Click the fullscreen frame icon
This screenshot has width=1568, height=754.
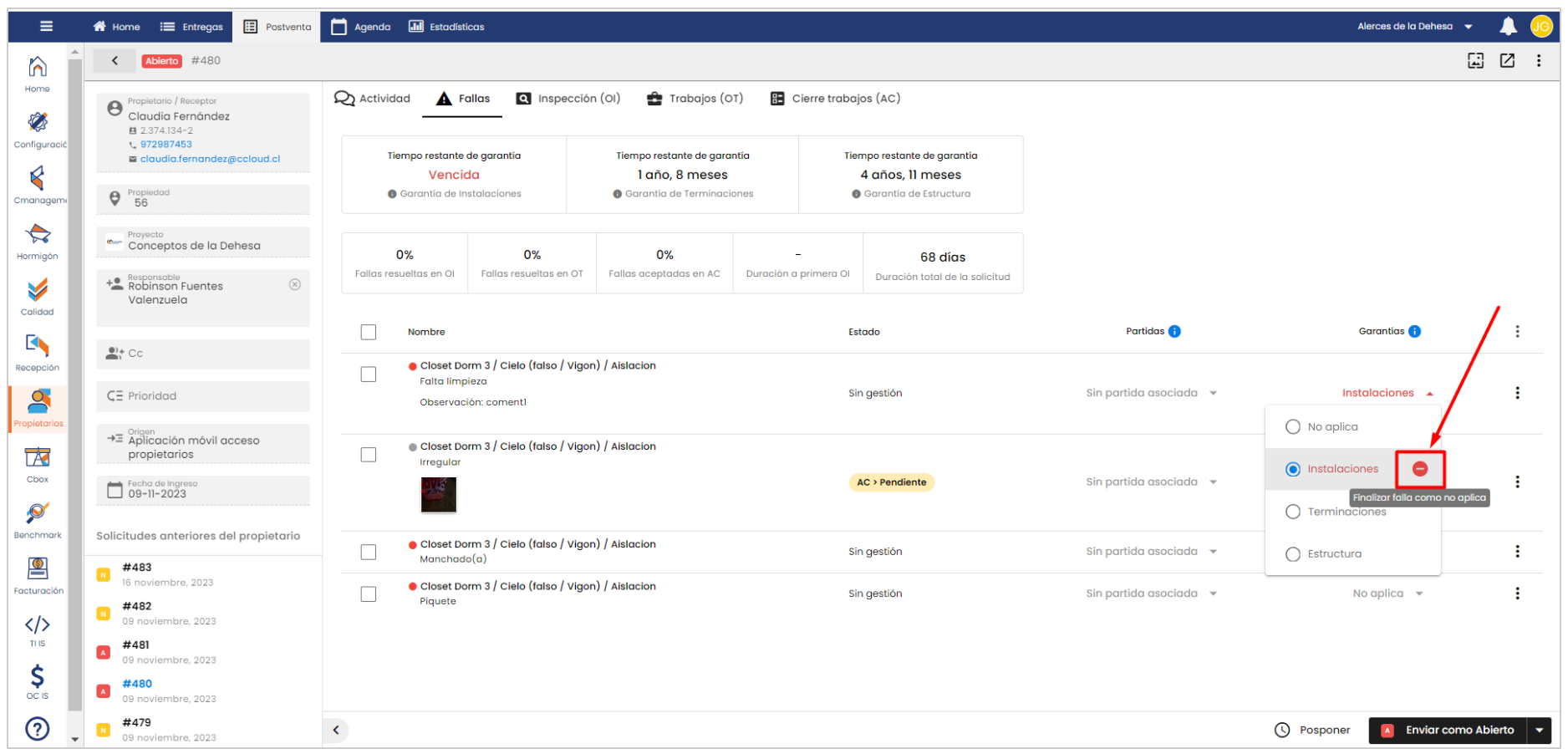(1476, 60)
